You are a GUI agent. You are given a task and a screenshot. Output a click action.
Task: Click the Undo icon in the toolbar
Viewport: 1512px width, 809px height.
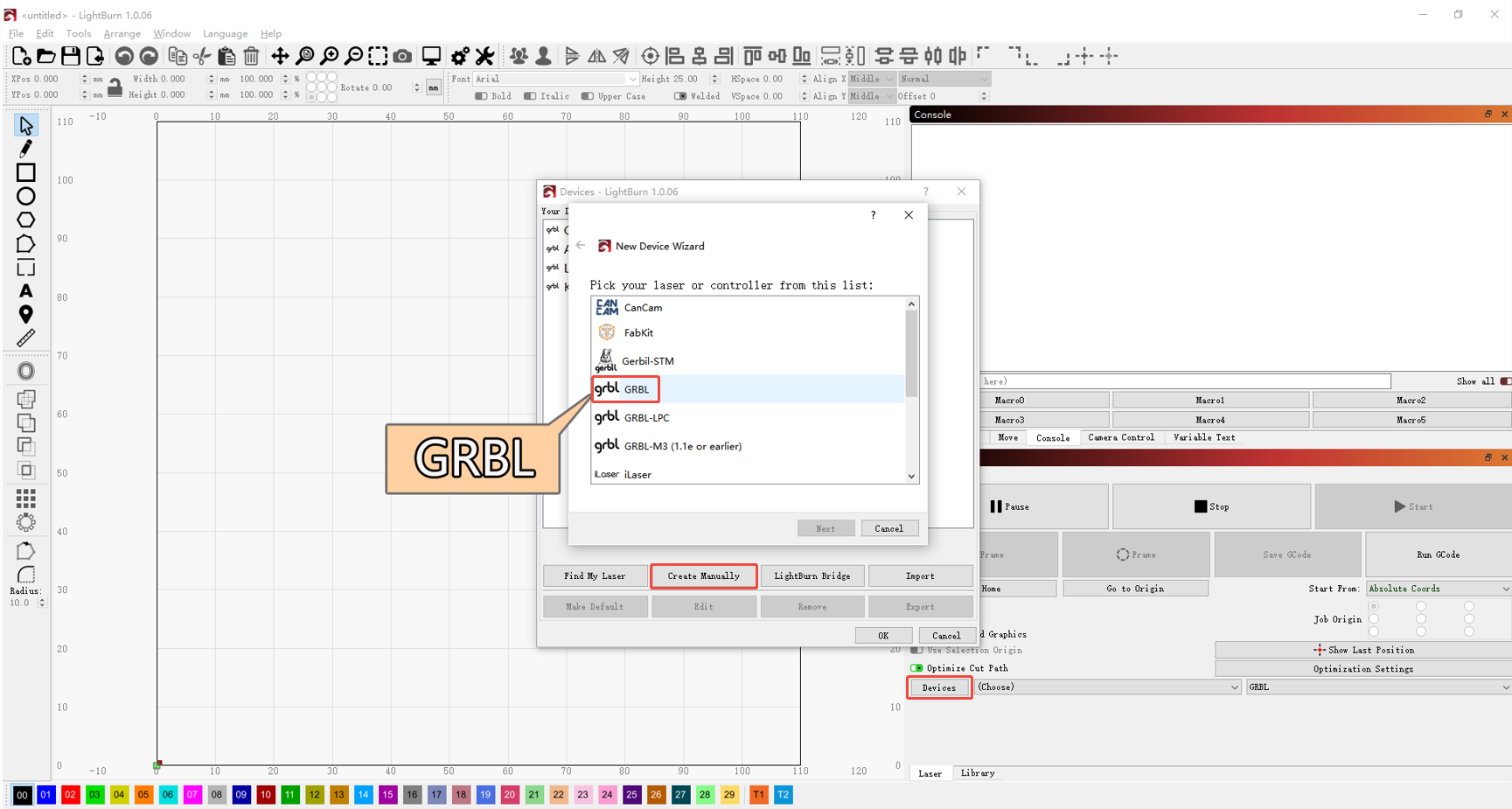[x=124, y=56]
